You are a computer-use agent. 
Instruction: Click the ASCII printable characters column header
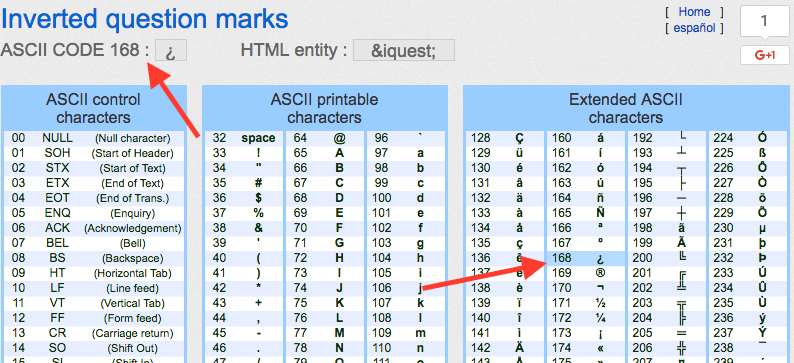(325, 108)
